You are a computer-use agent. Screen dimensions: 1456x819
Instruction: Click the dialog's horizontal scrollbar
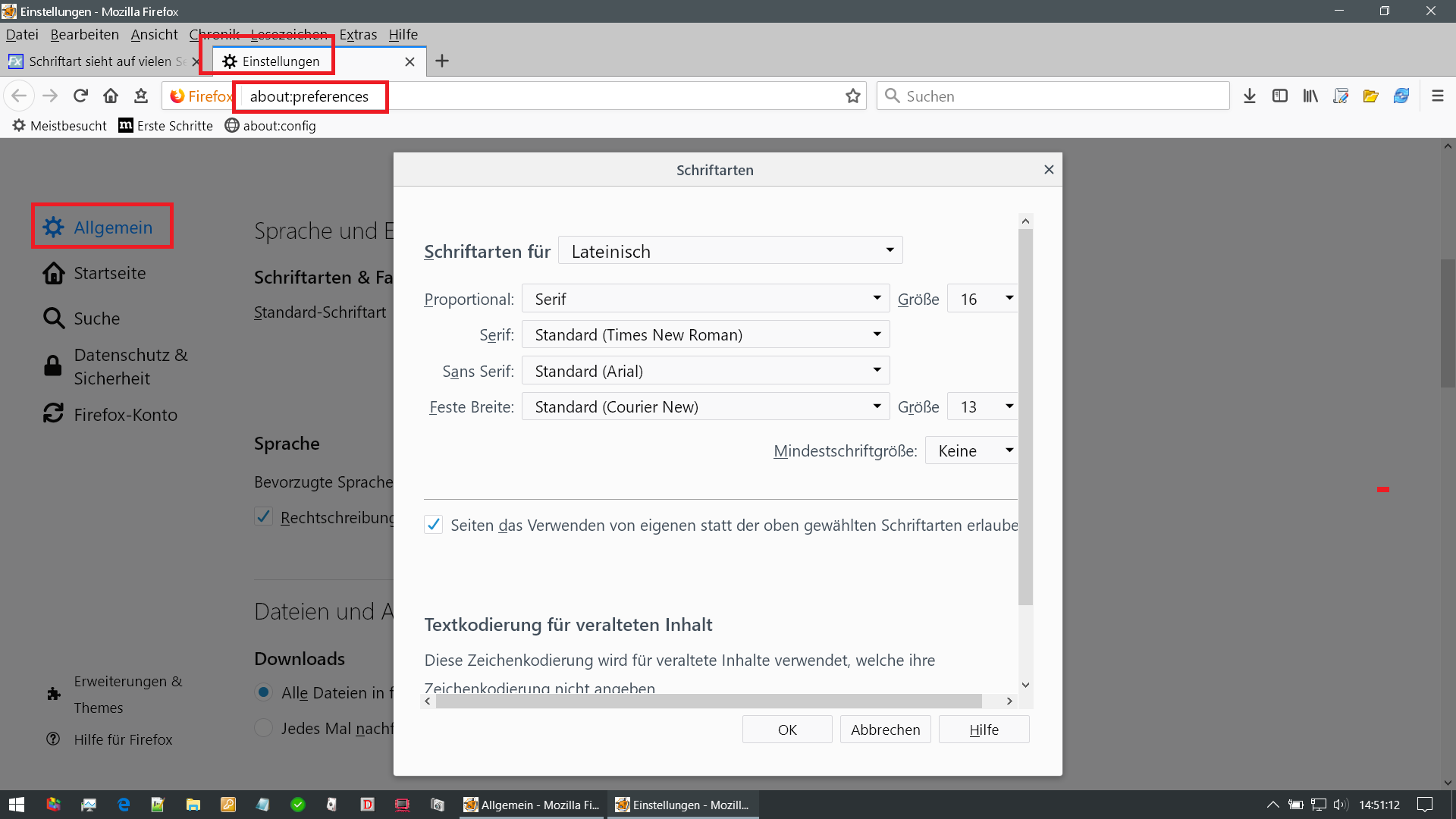click(708, 701)
